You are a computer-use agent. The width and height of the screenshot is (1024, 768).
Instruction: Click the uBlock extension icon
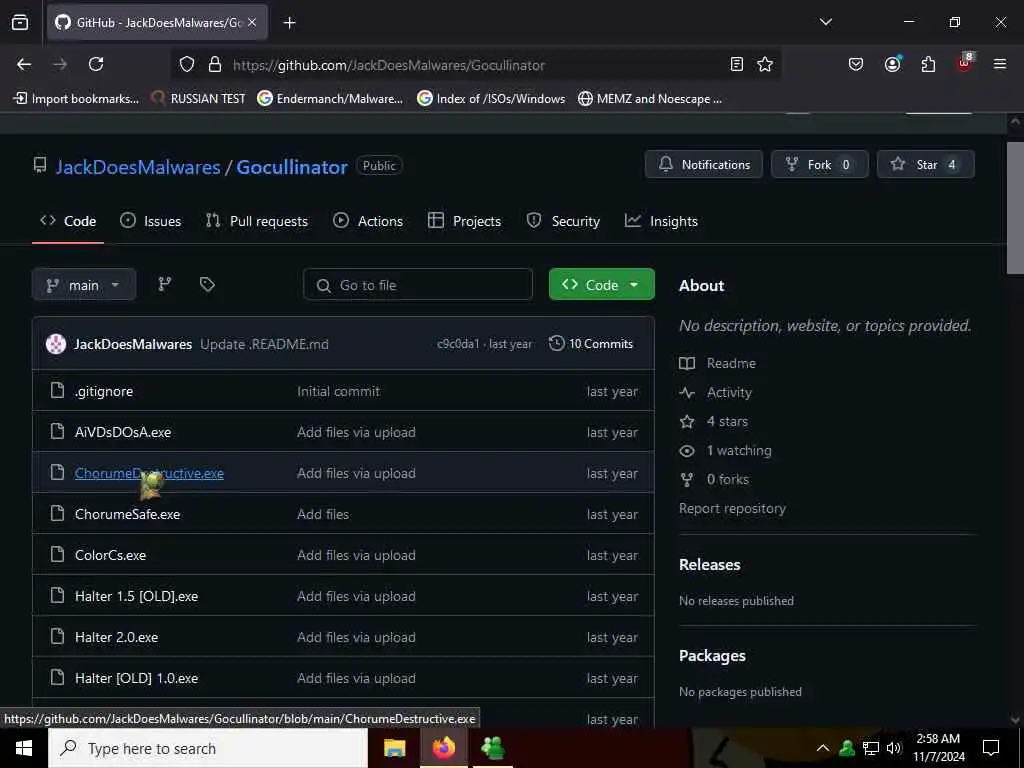pyautogui.click(x=965, y=63)
